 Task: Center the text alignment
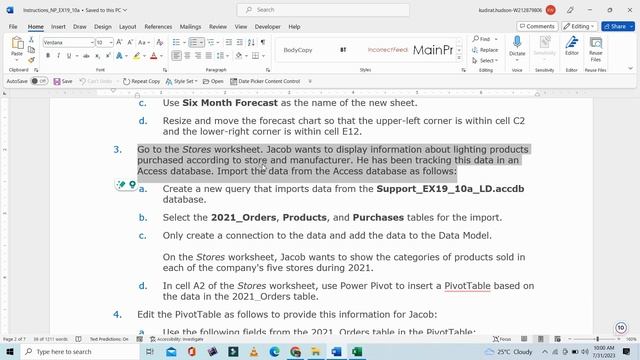tap(187, 56)
